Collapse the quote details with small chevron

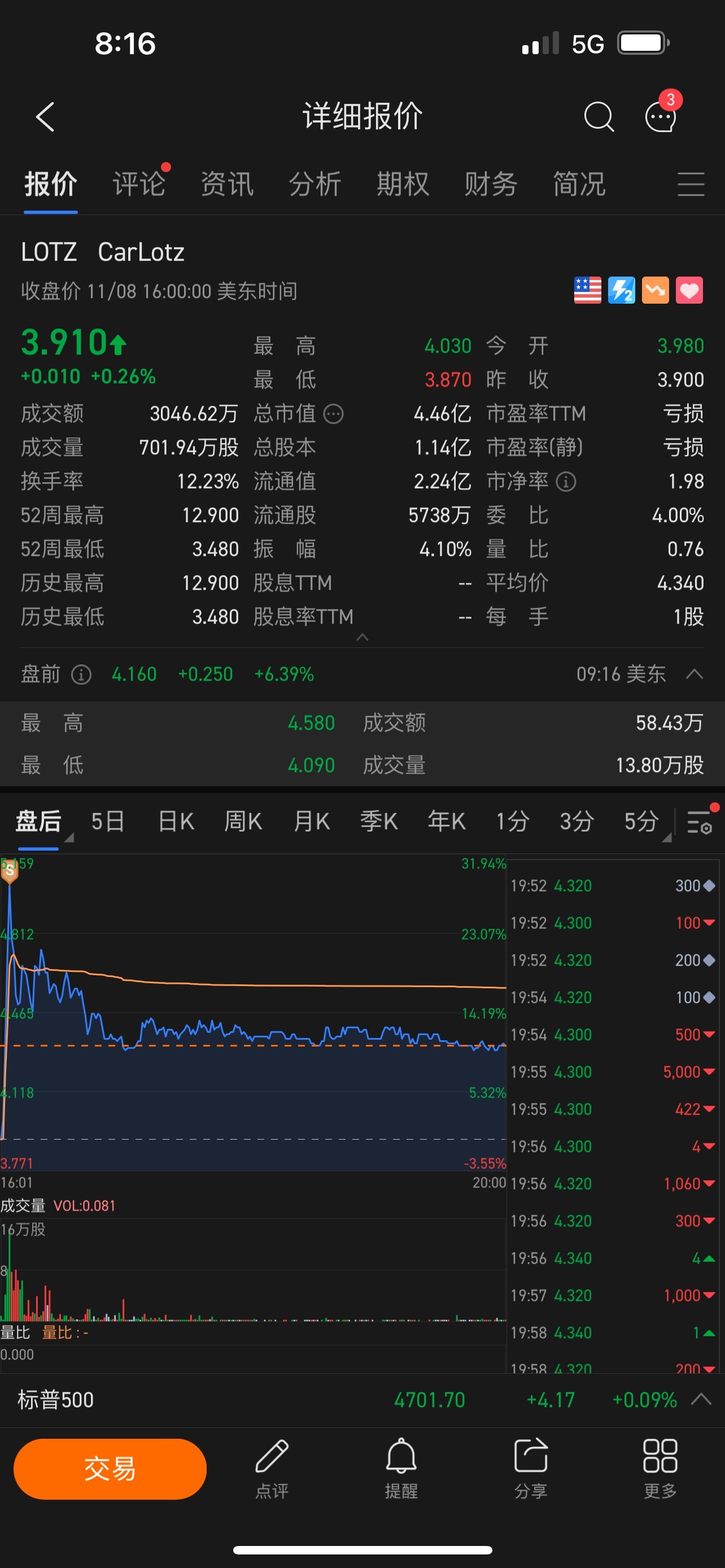coord(362,637)
